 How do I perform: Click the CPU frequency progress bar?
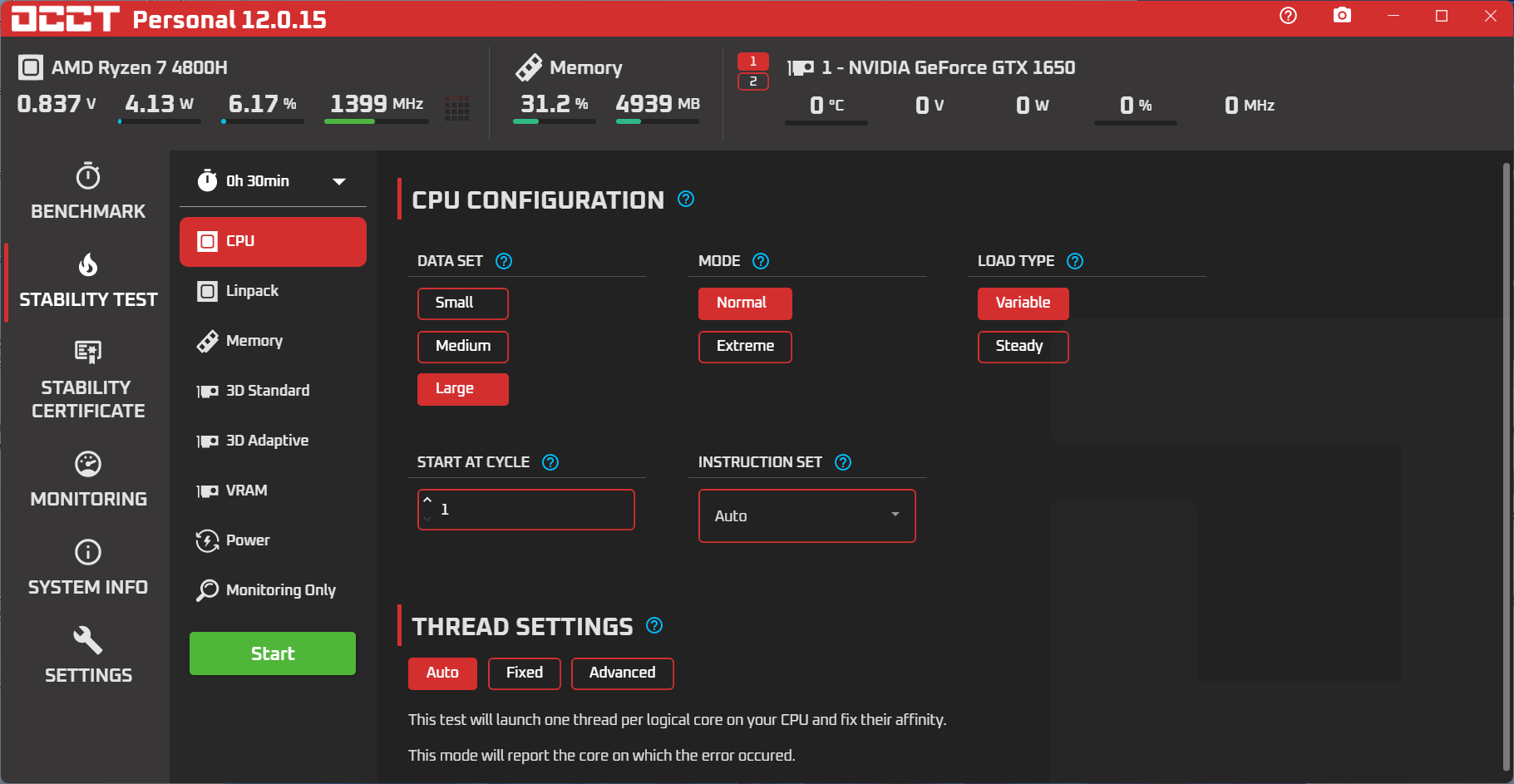377,121
